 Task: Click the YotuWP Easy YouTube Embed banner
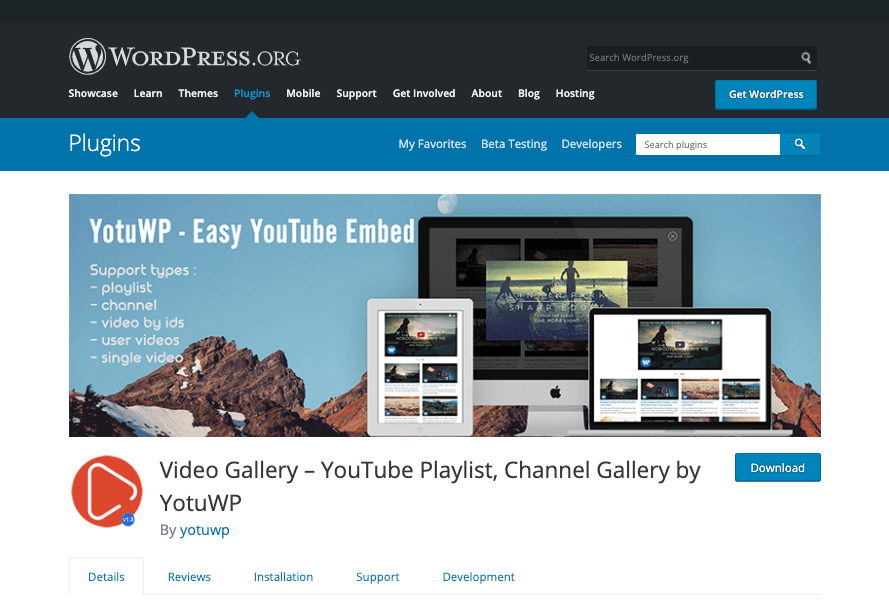[x=444, y=316]
